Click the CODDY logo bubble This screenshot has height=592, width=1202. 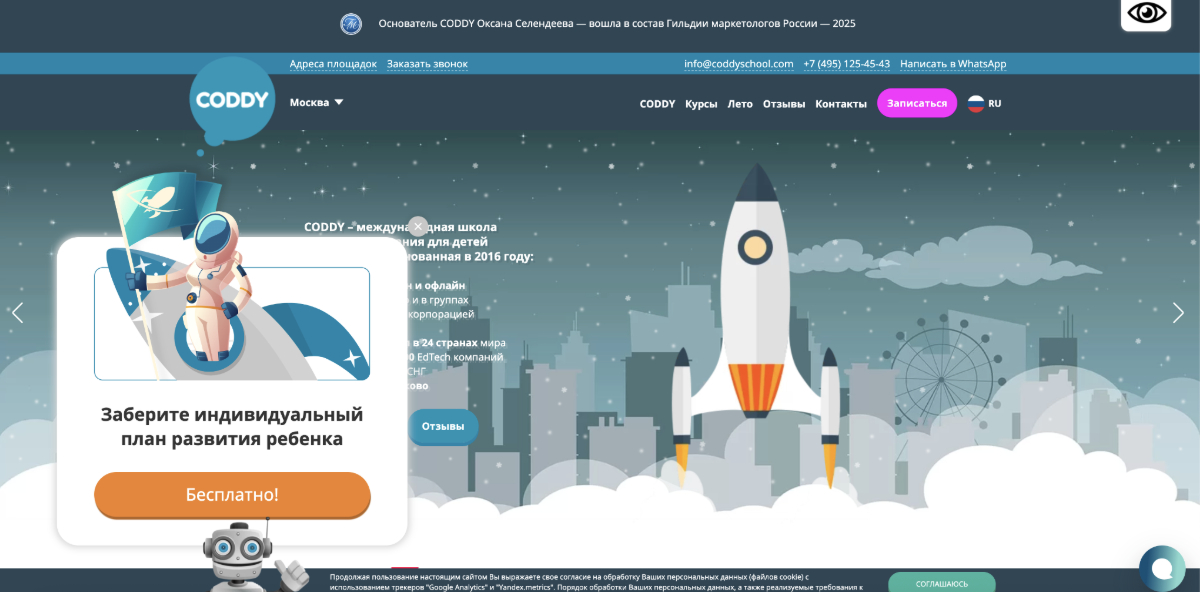232,100
